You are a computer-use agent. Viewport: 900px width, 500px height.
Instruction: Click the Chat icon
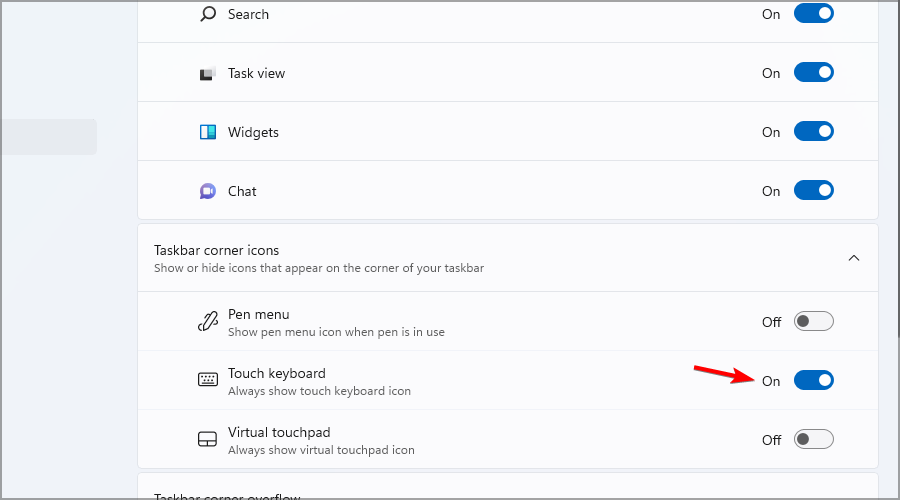click(208, 191)
